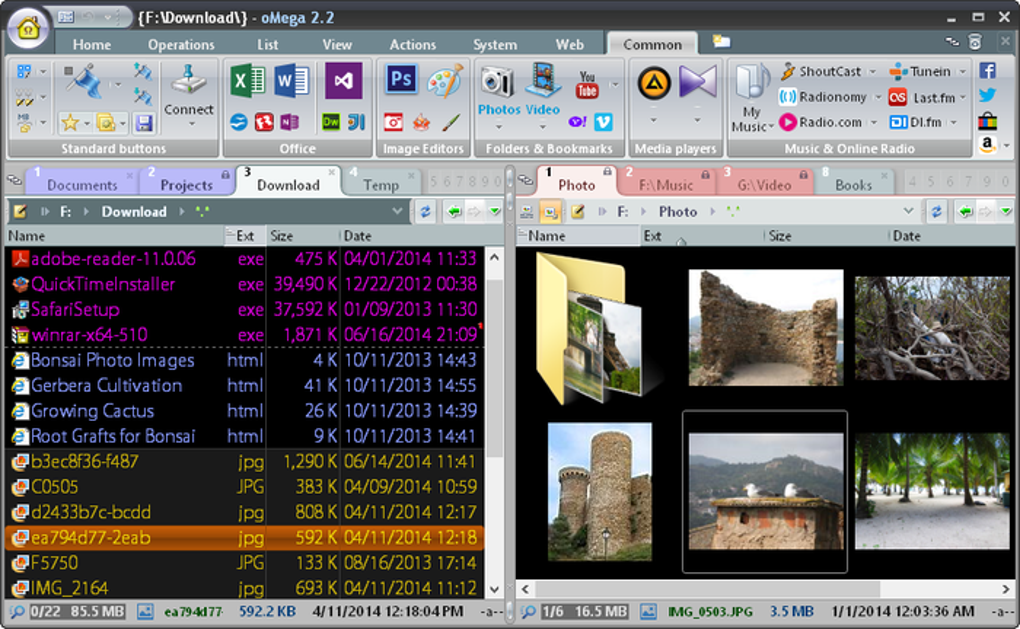Expand the Favorites star dropdown
The width and height of the screenshot is (1020, 629).
click(x=86, y=122)
